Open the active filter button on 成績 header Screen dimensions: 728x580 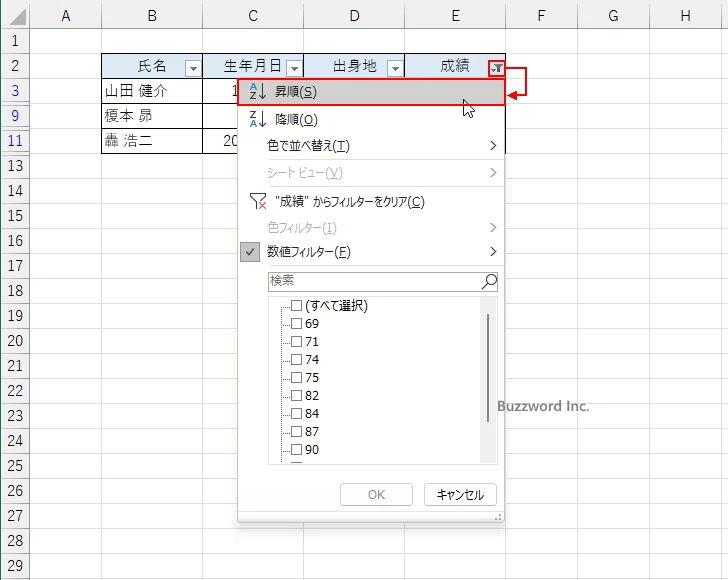pos(496,69)
